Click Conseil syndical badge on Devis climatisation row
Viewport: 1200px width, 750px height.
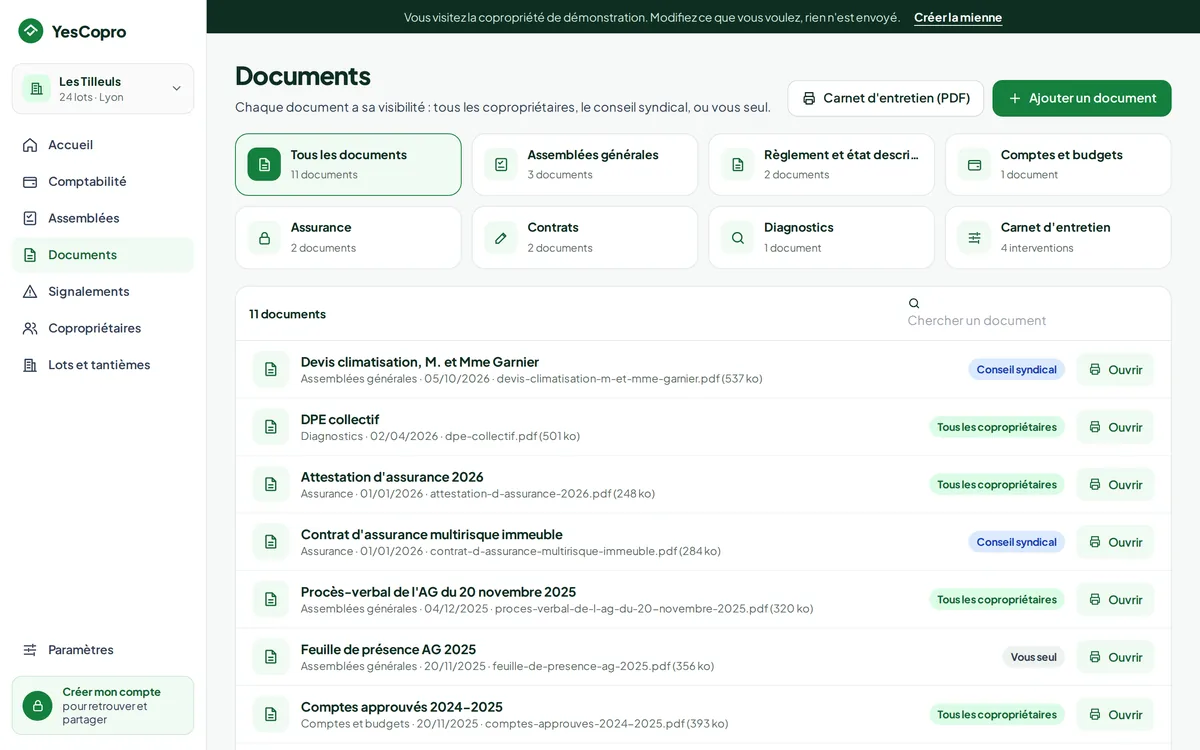[1016, 369]
